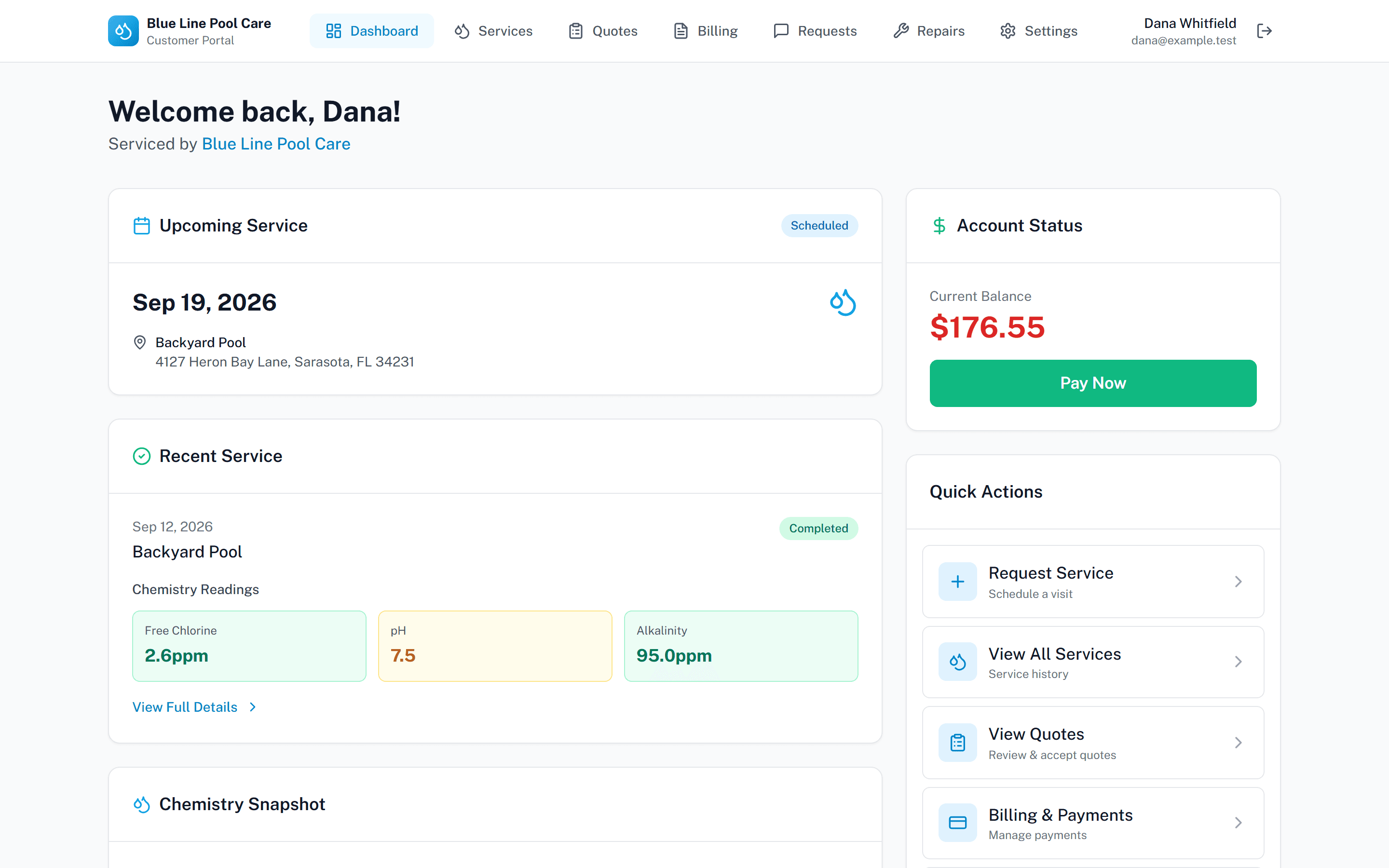The height and width of the screenshot is (868, 1389).
Task: Switch to the Billing page
Action: (706, 31)
